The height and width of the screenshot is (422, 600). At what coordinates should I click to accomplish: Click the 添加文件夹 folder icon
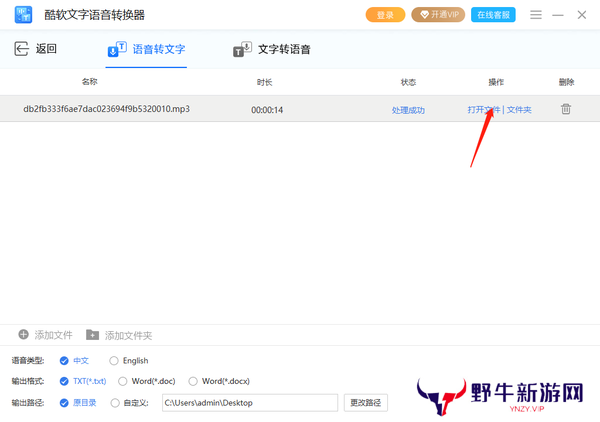92,335
